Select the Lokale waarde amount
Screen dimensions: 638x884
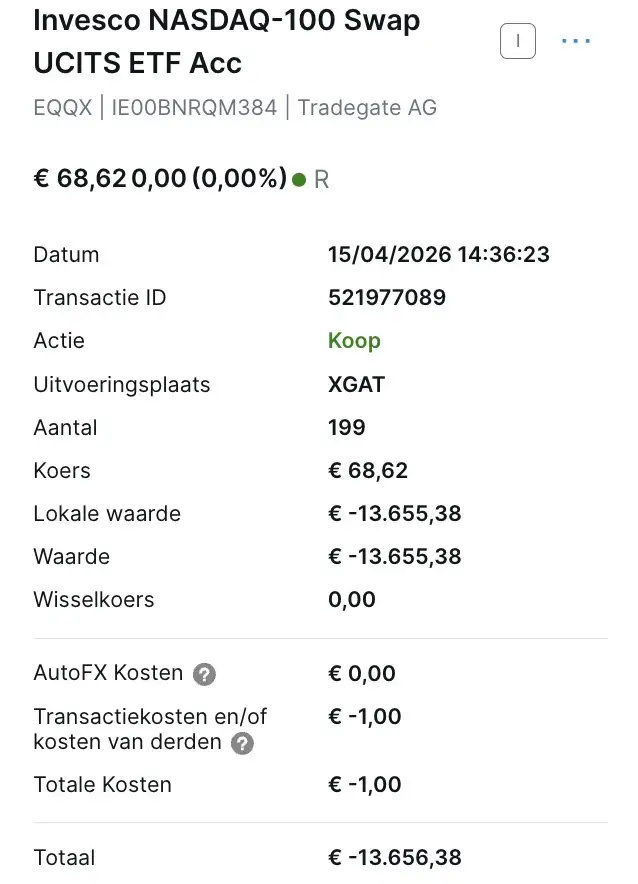pos(395,513)
